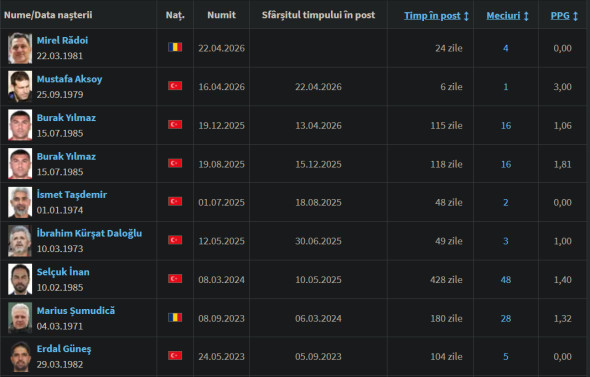Click Mustafa Aksoy's portrait photo
This screenshot has height=377, width=590.
coord(20,87)
